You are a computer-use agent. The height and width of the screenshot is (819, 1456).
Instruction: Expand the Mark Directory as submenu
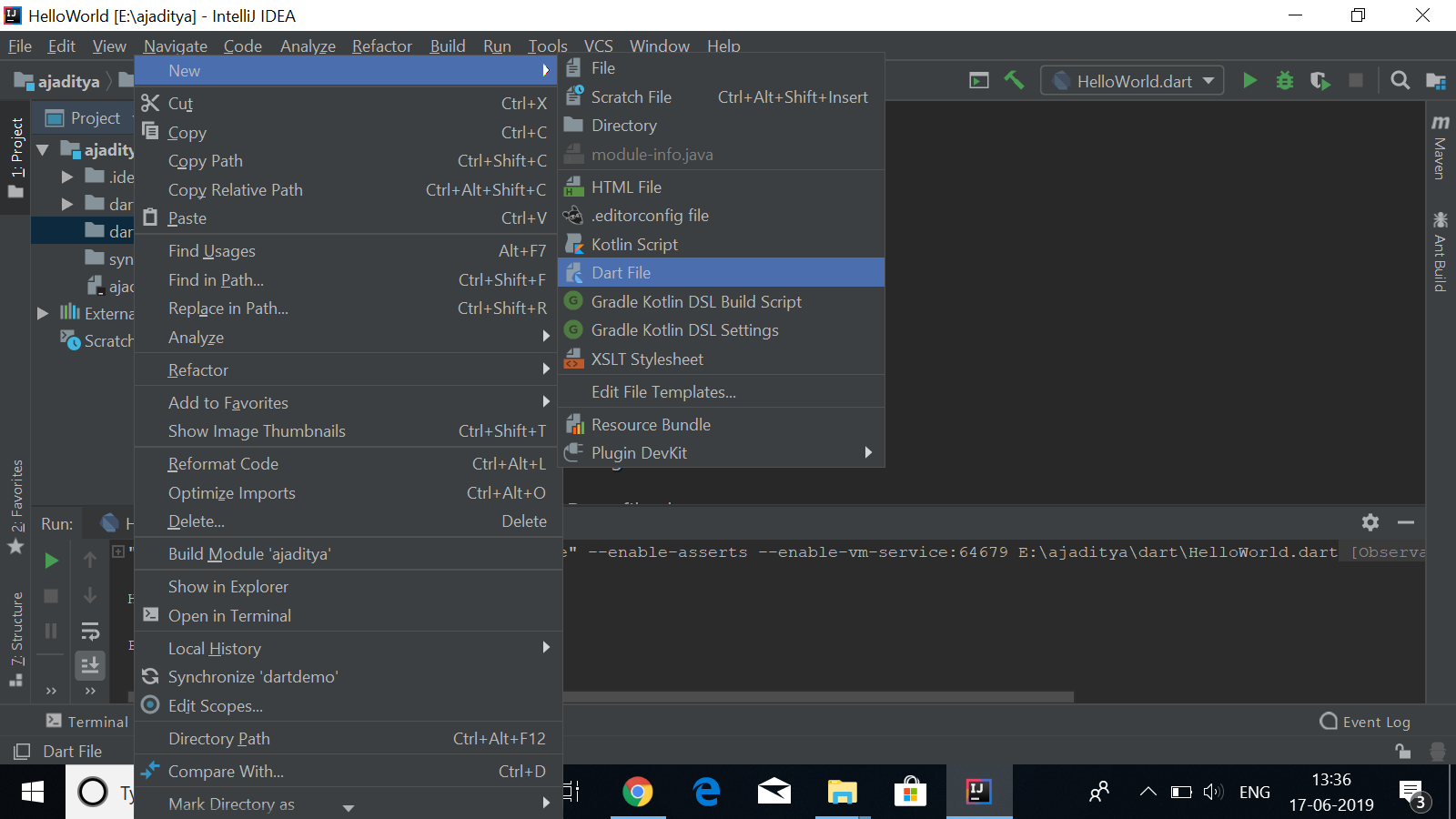tap(230, 804)
